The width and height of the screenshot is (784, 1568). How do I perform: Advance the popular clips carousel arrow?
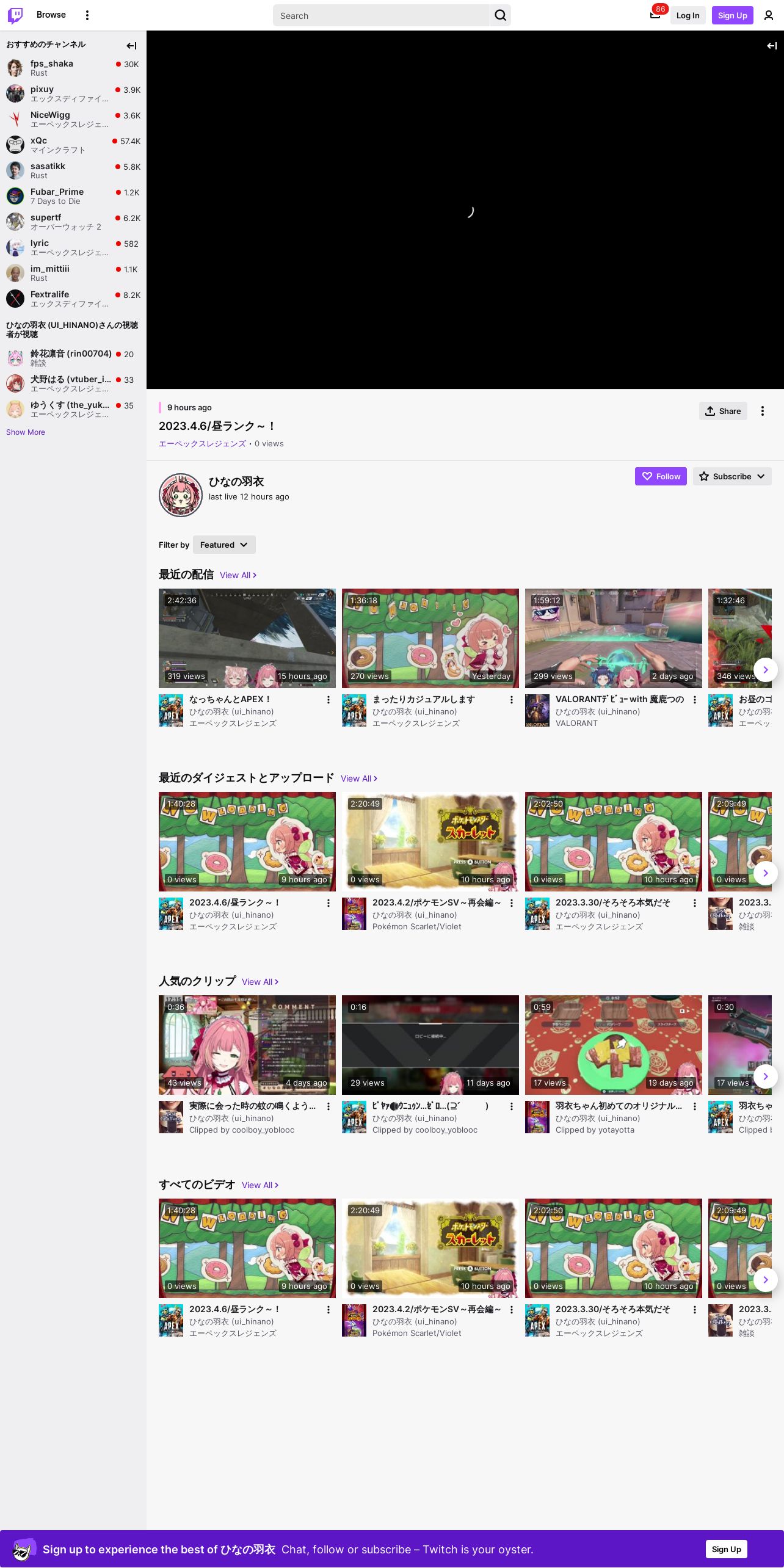coord(766,1076)
